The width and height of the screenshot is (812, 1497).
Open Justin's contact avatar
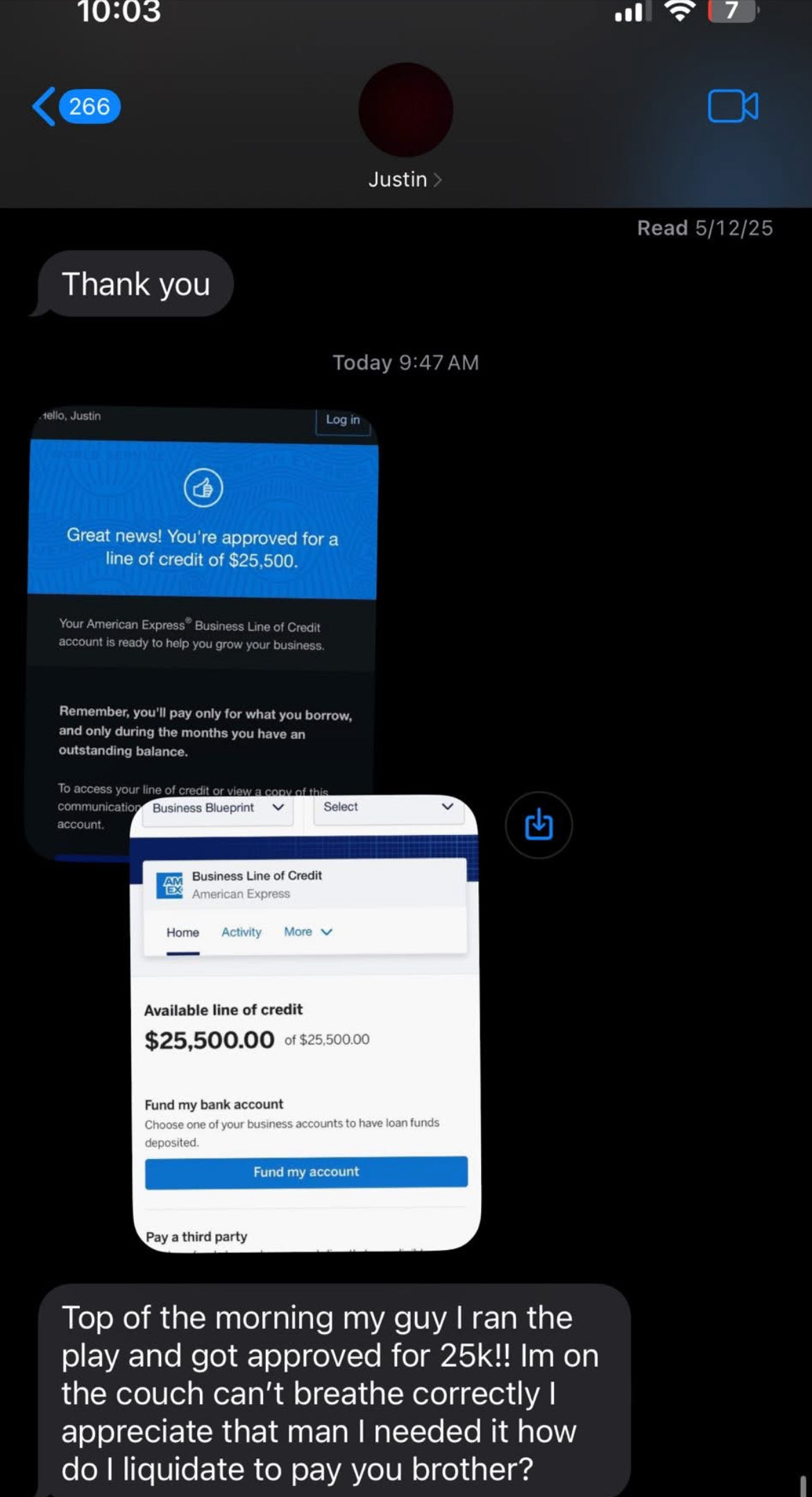[405, 110]
